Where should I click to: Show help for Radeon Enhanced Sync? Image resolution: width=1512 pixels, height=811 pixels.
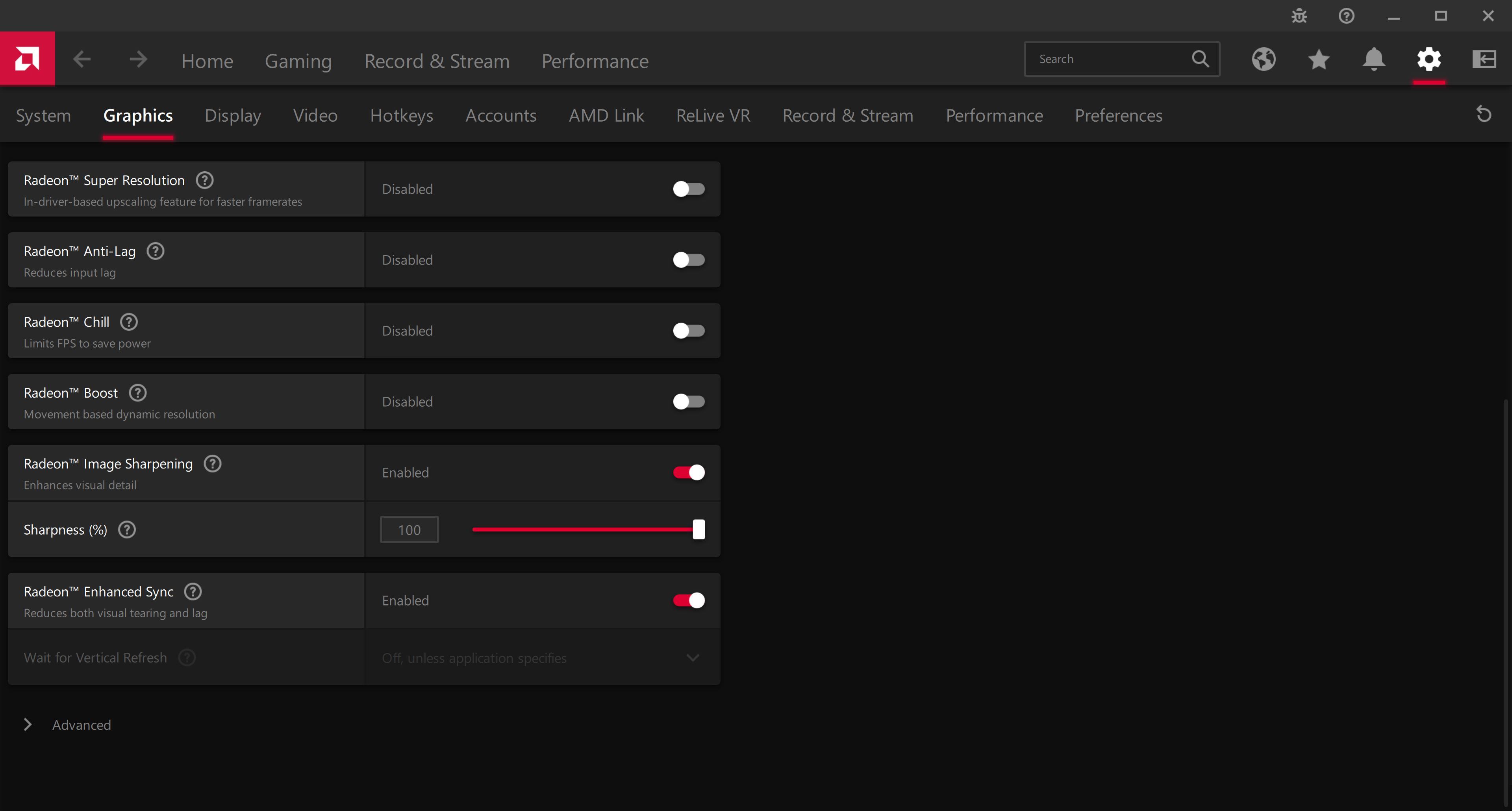193,592
